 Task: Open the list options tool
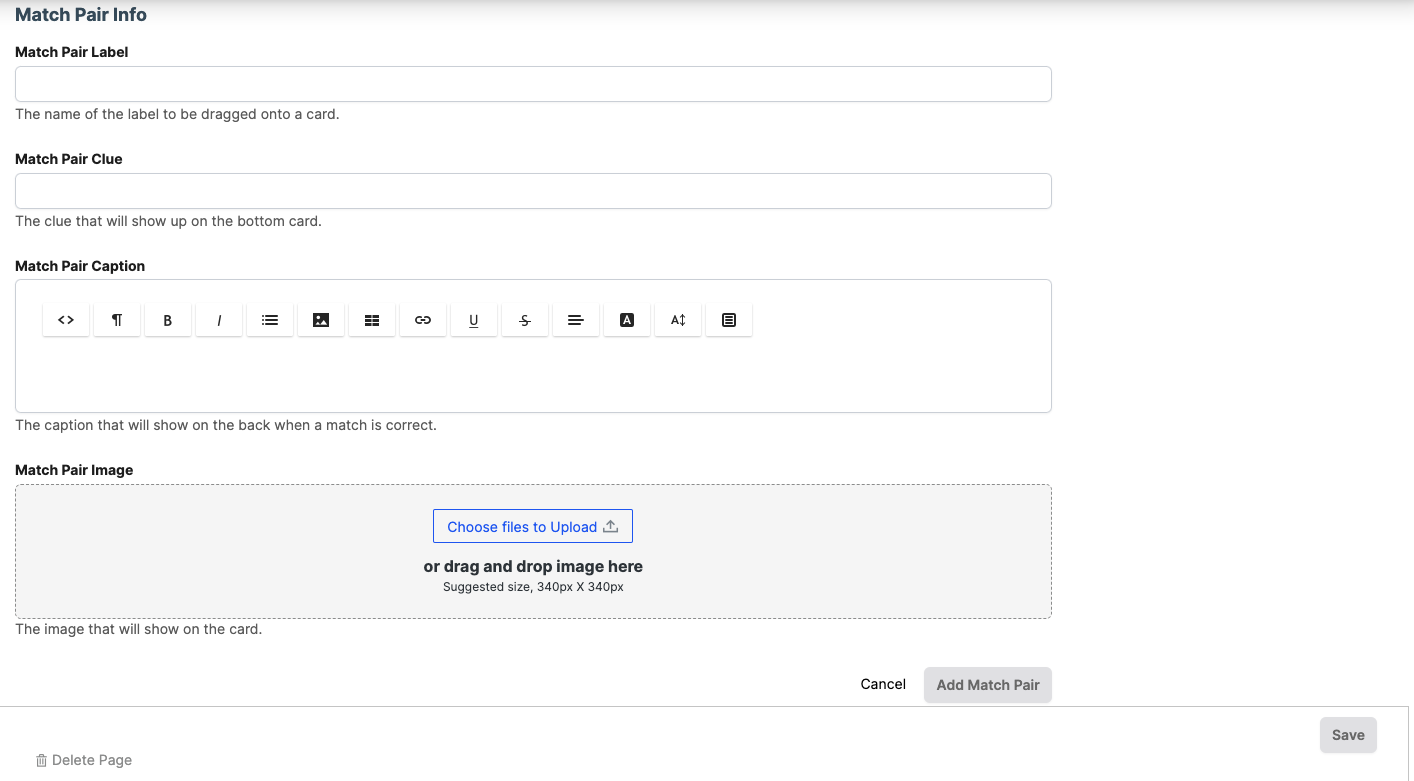tap(270, 320)
